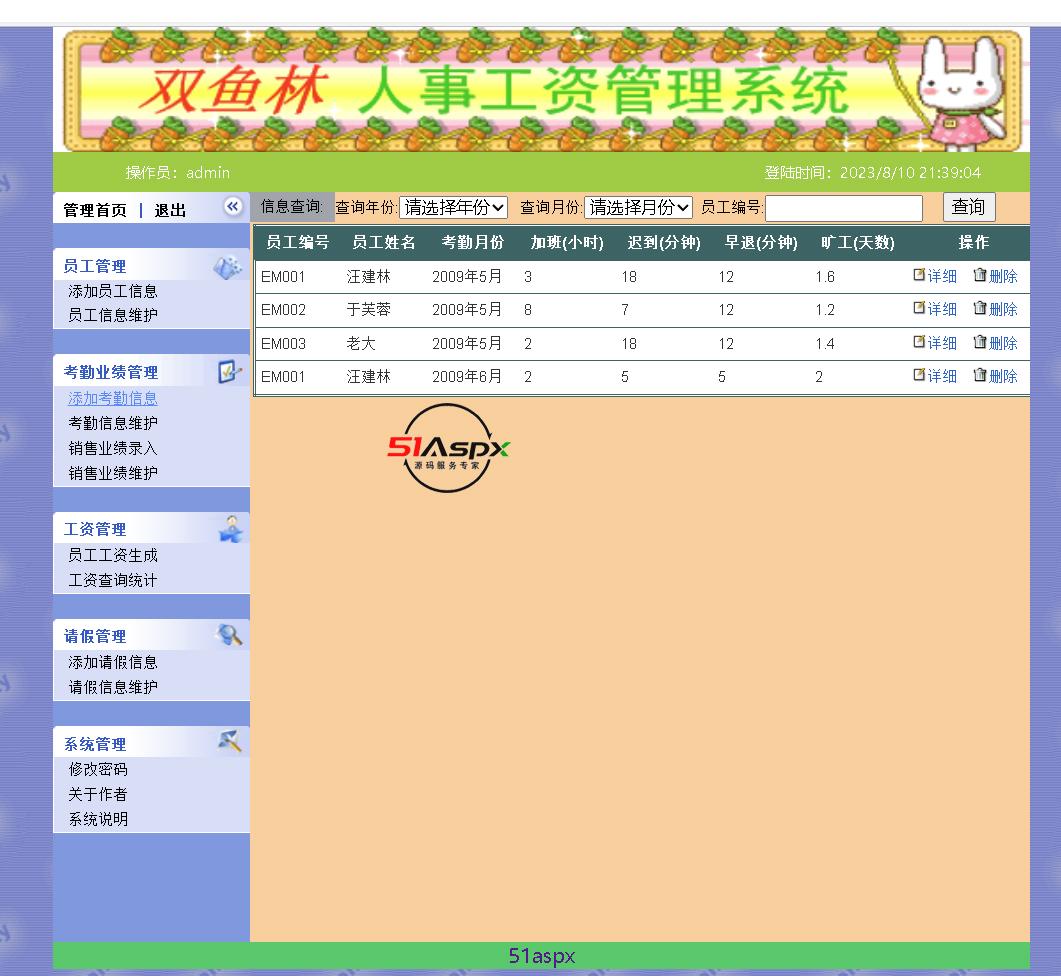Click the 信息查询 label tab
The image size is (1061, 976).
(x=292, y=206)
